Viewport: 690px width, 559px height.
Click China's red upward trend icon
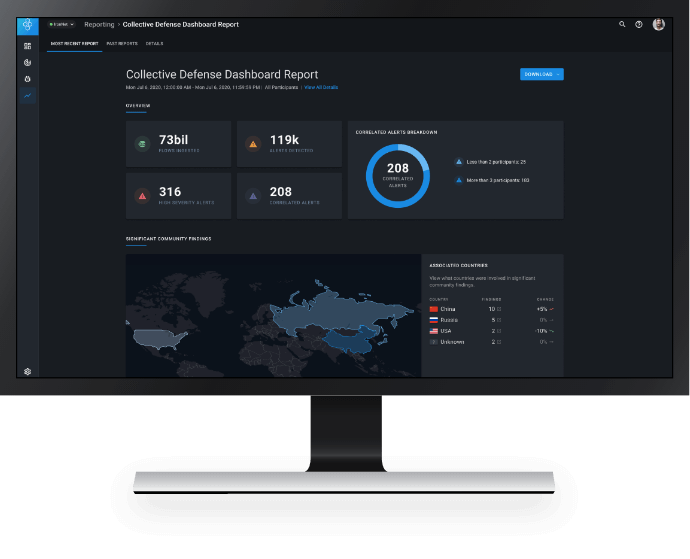pyautogui.click(x=551, y=309)
